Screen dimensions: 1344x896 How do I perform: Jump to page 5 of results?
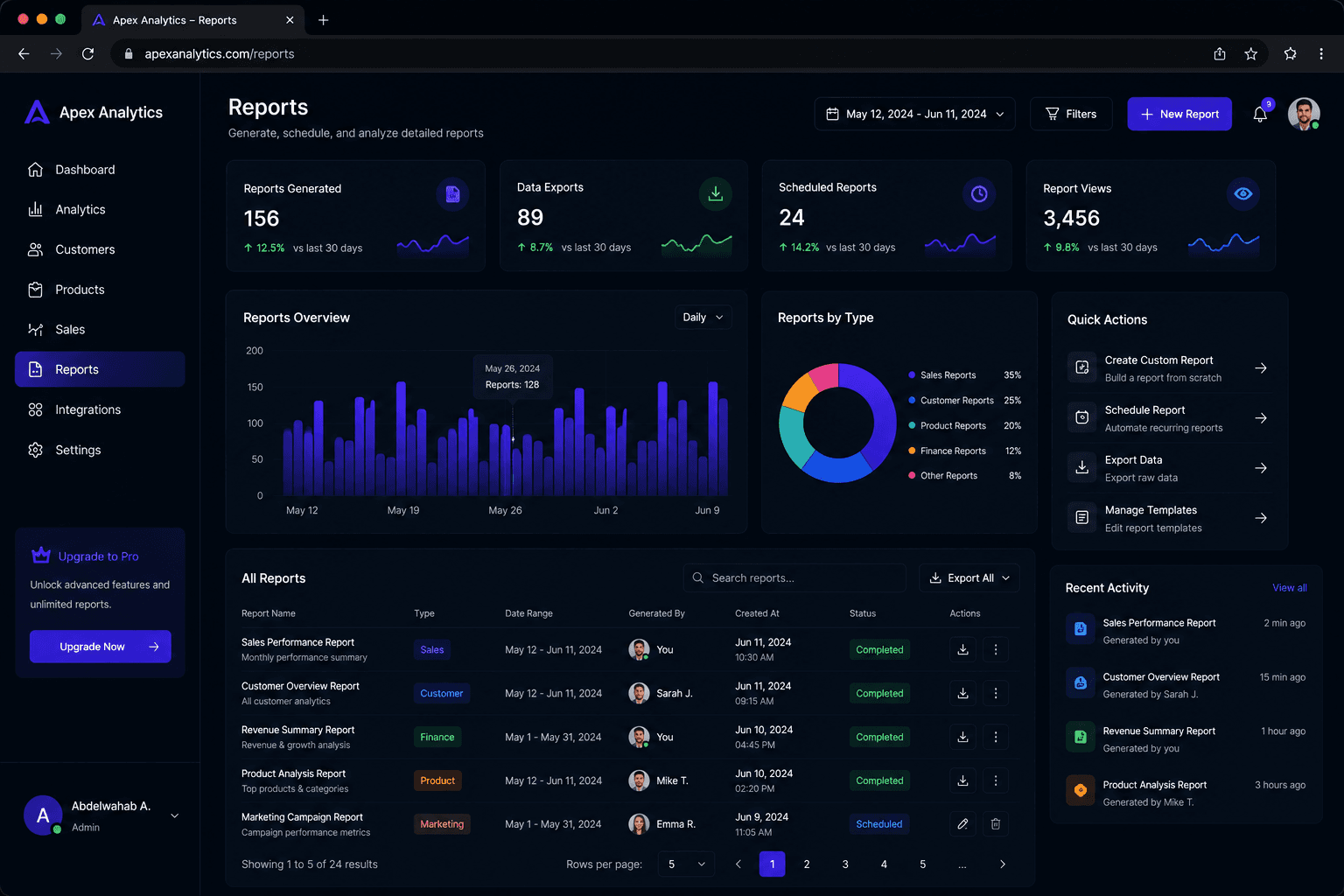tap(923, 864)
